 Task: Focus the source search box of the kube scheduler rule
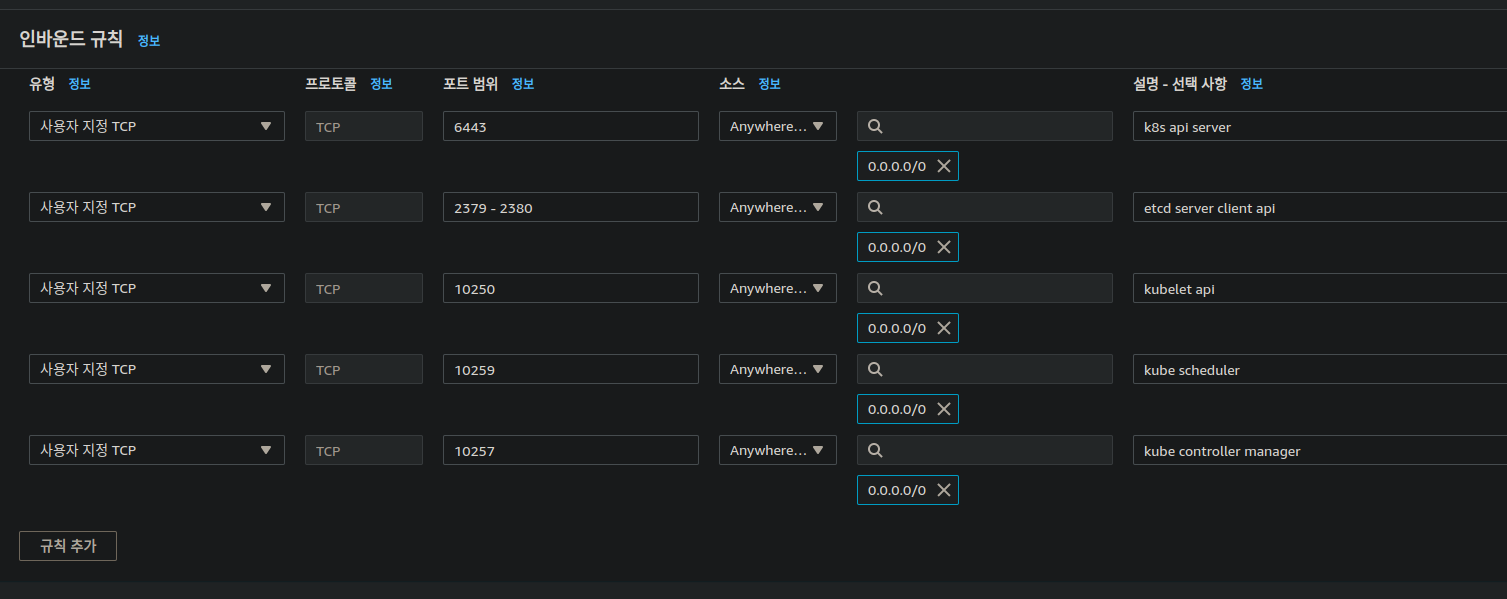[985, 369]
